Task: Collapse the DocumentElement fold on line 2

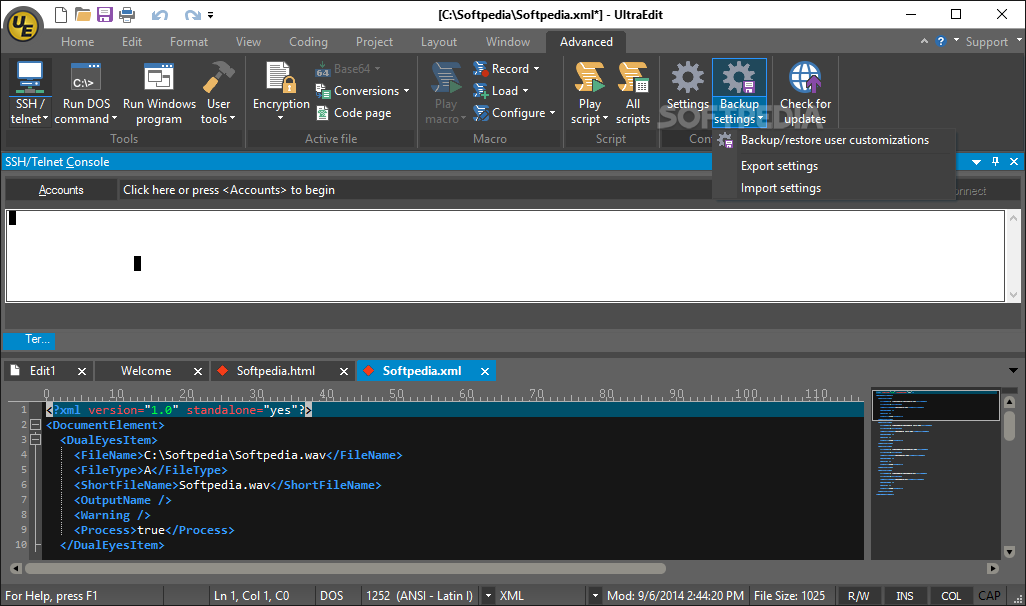Action: click(x=35, y=425)
